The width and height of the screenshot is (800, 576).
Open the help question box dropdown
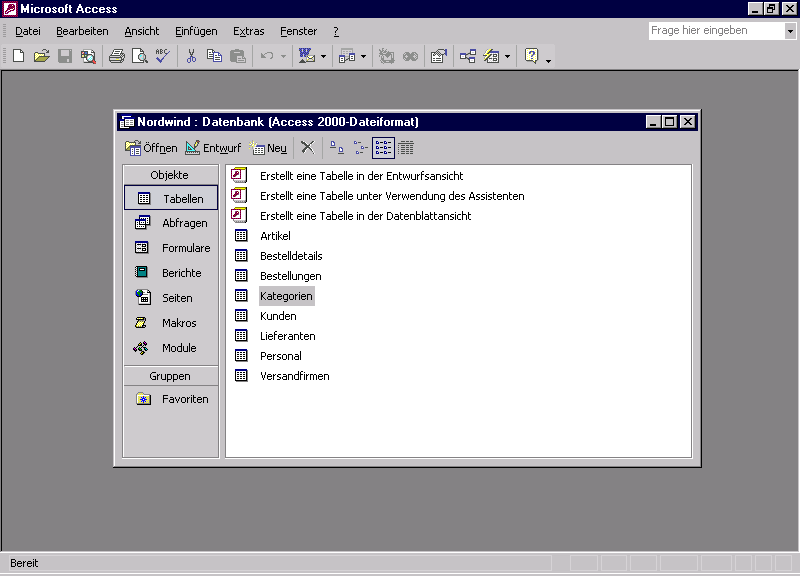[790, 31]
